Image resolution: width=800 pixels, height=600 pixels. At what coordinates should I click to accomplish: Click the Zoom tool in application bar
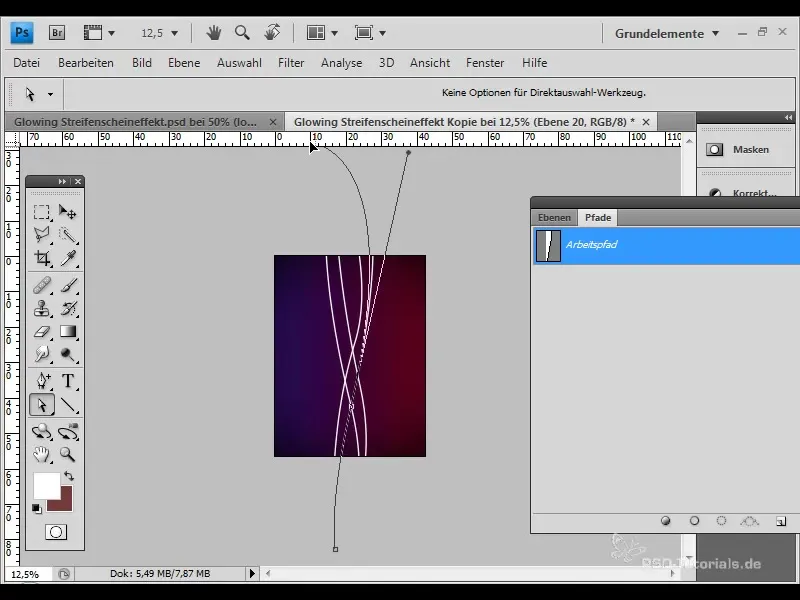242,33
